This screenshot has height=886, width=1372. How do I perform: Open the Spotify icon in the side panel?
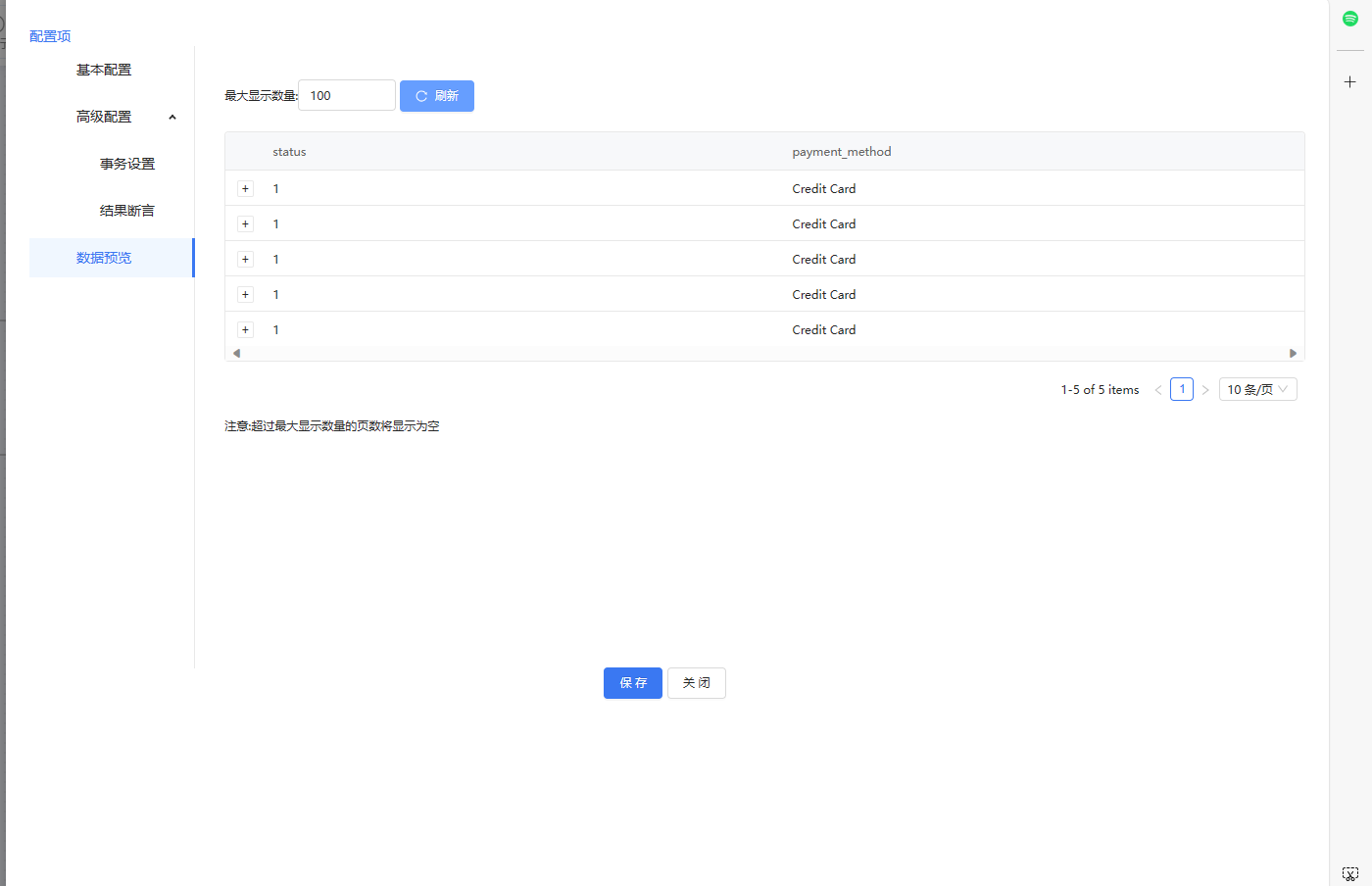[1350, 19]
